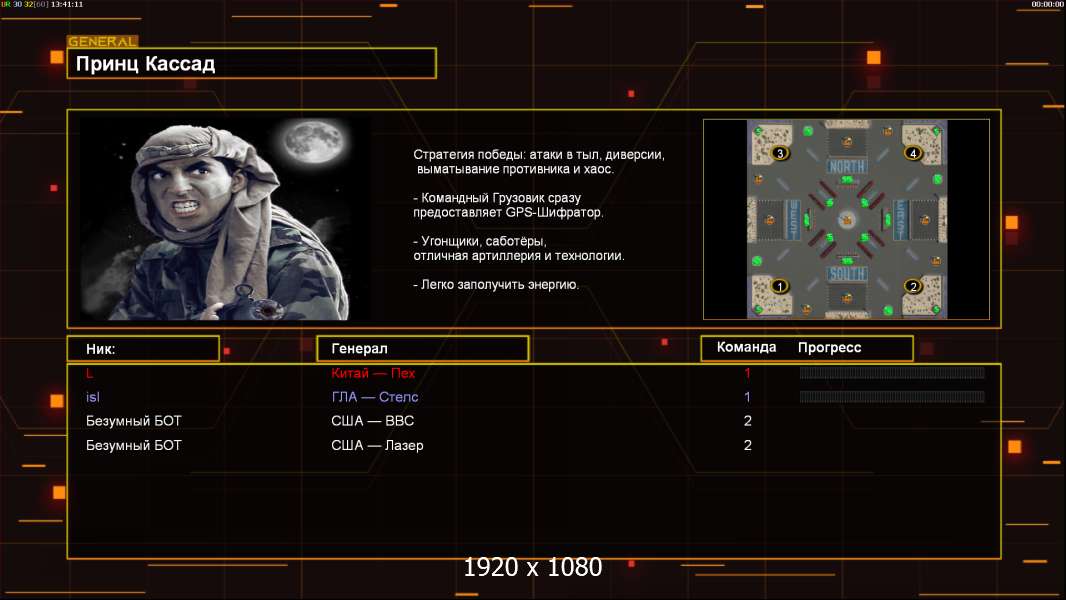Click the Командный Грузовик bullet text
The width and height of the screenshot is (1066, 600).
click(508, 205)
